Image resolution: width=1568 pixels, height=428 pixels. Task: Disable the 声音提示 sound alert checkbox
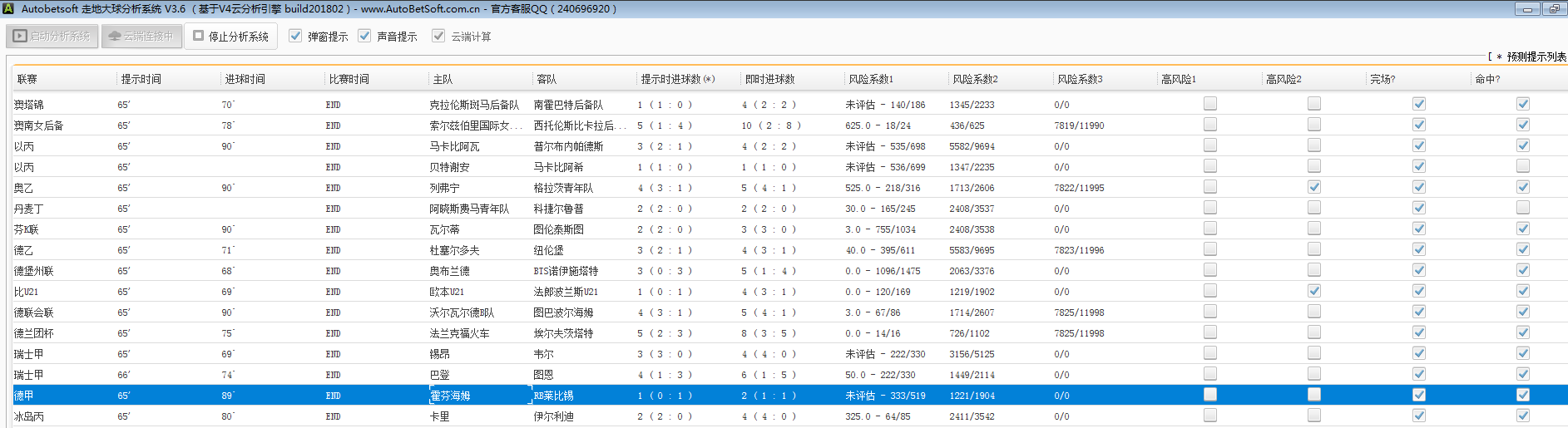click(364, 37)
